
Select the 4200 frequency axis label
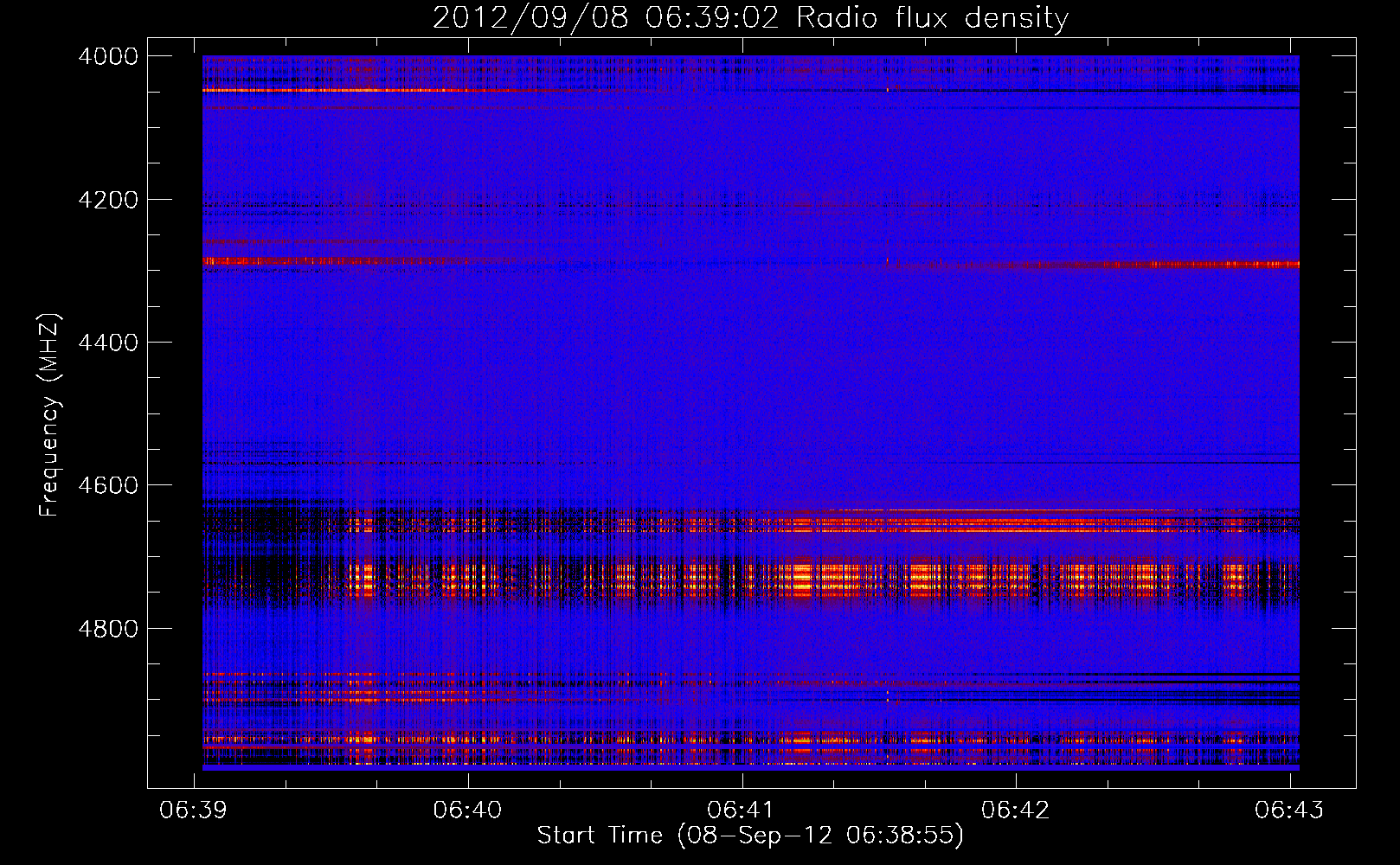(108, 200)
